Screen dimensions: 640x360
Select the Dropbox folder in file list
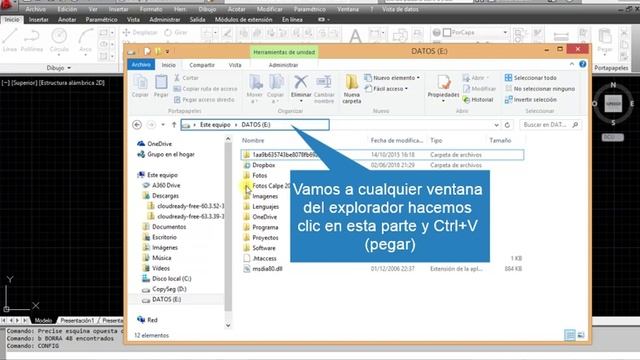pos(259,165)
